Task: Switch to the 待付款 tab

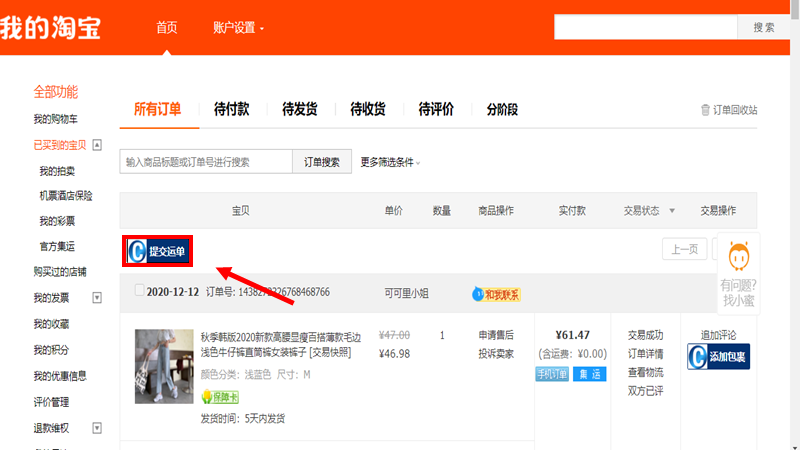Action: [x=232, y=109]
